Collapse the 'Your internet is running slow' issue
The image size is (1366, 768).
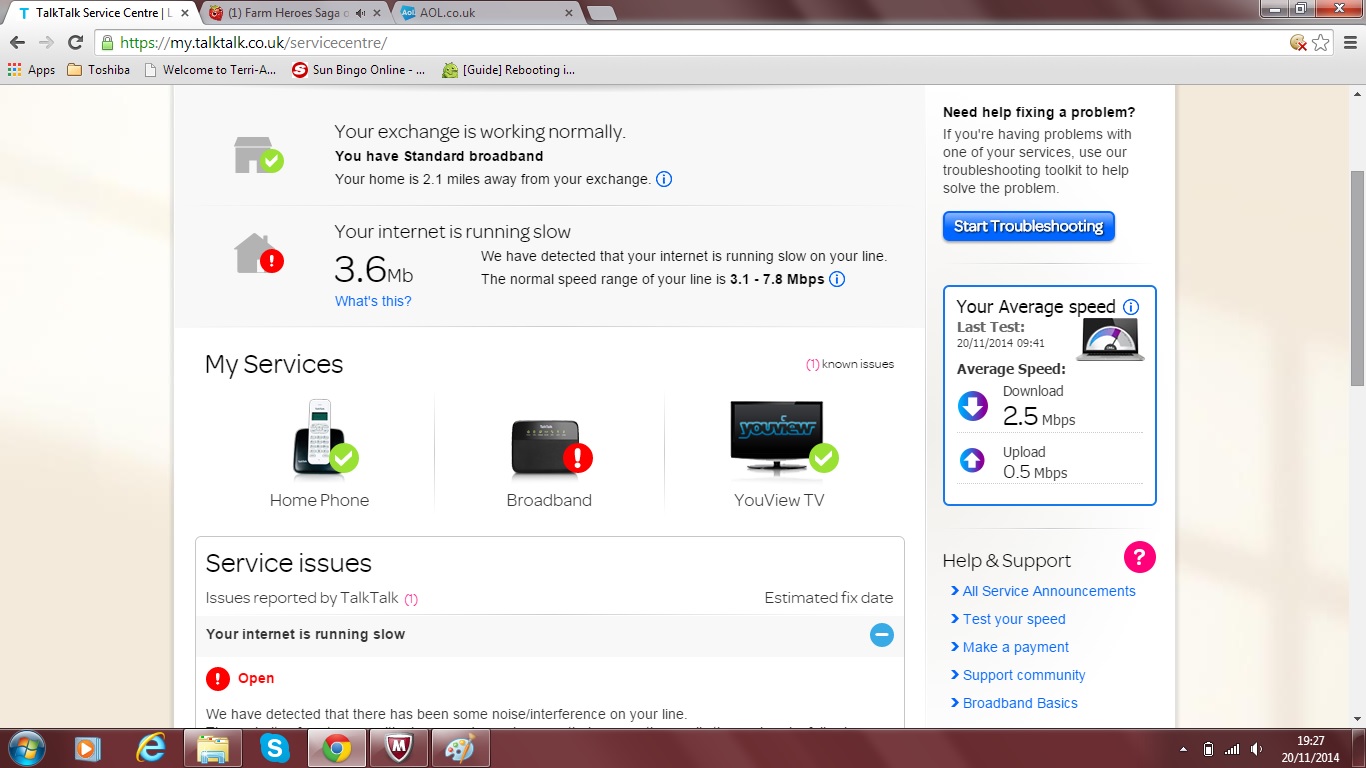(x=881, y=634)
